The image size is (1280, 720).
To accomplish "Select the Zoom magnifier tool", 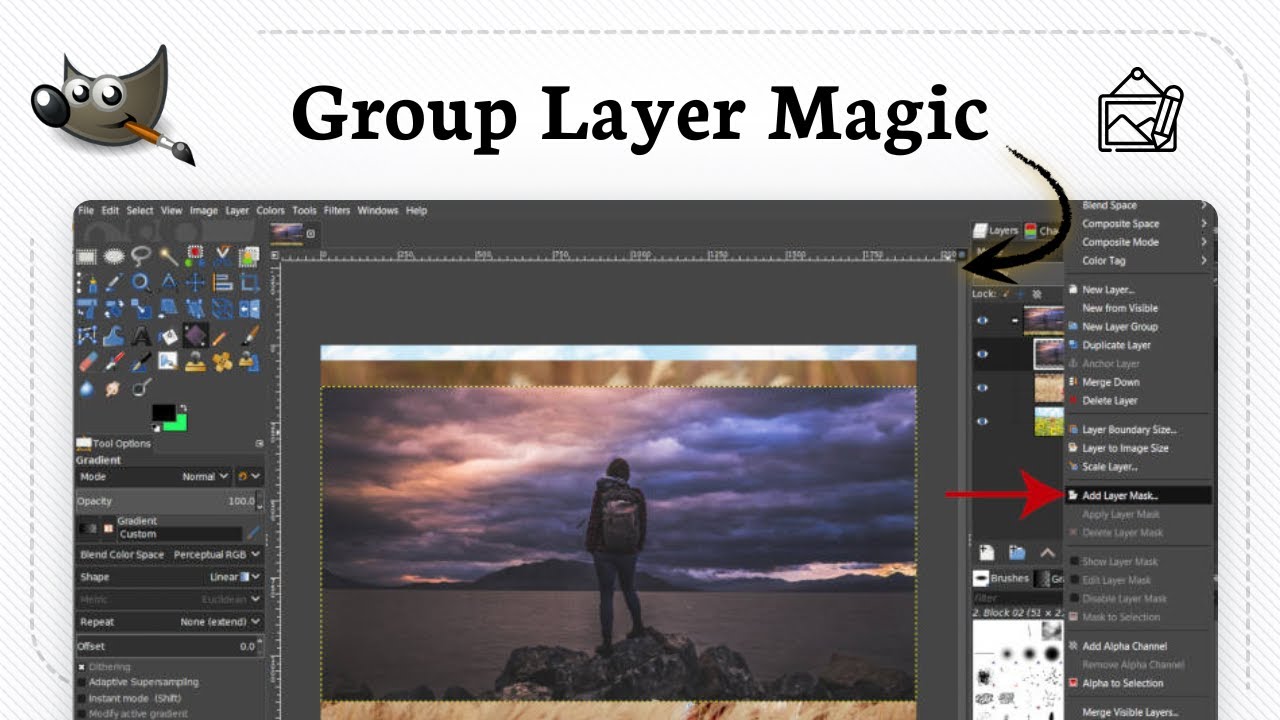I will pos(141,282).
